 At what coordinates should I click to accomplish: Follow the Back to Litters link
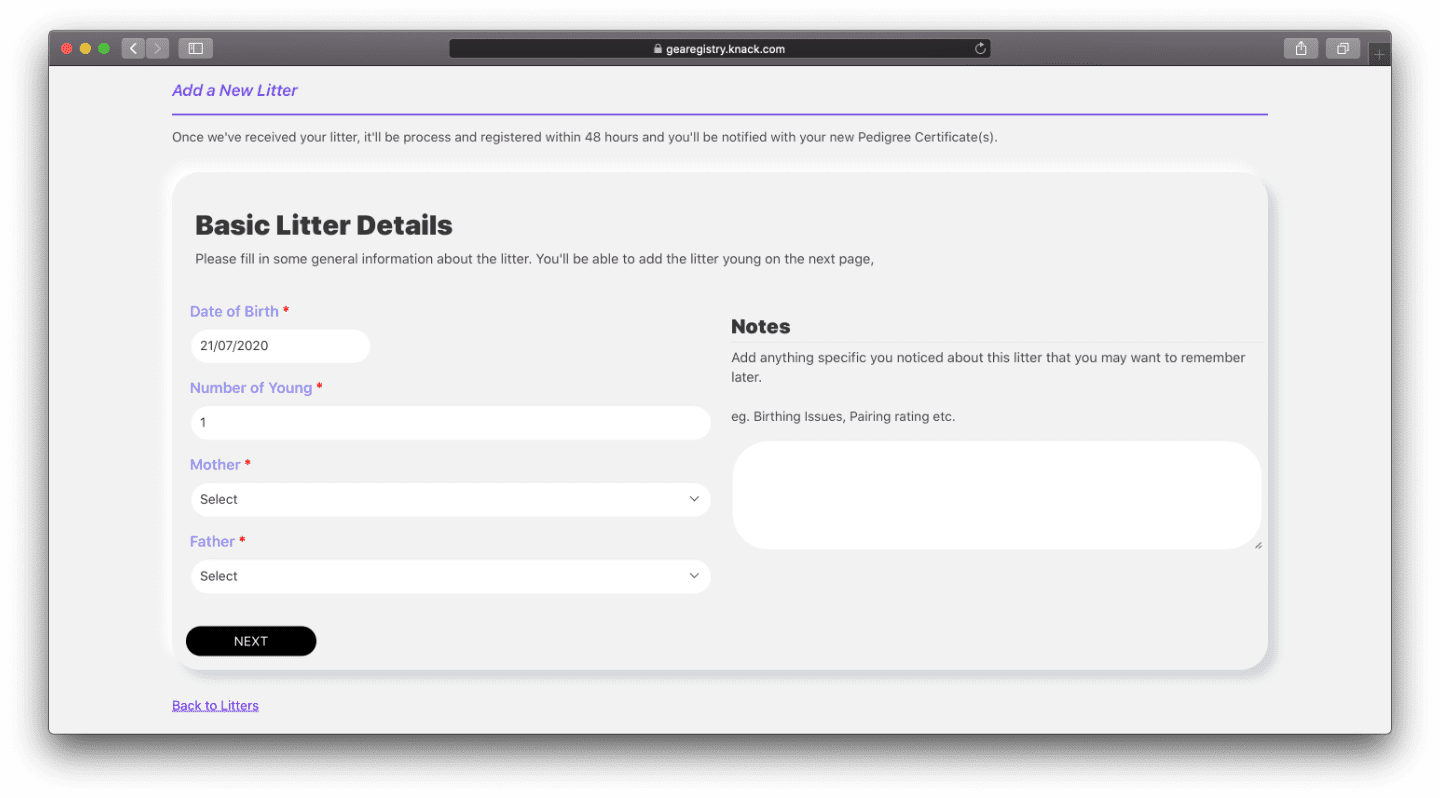pyautogui.click(x=215, y=706)
